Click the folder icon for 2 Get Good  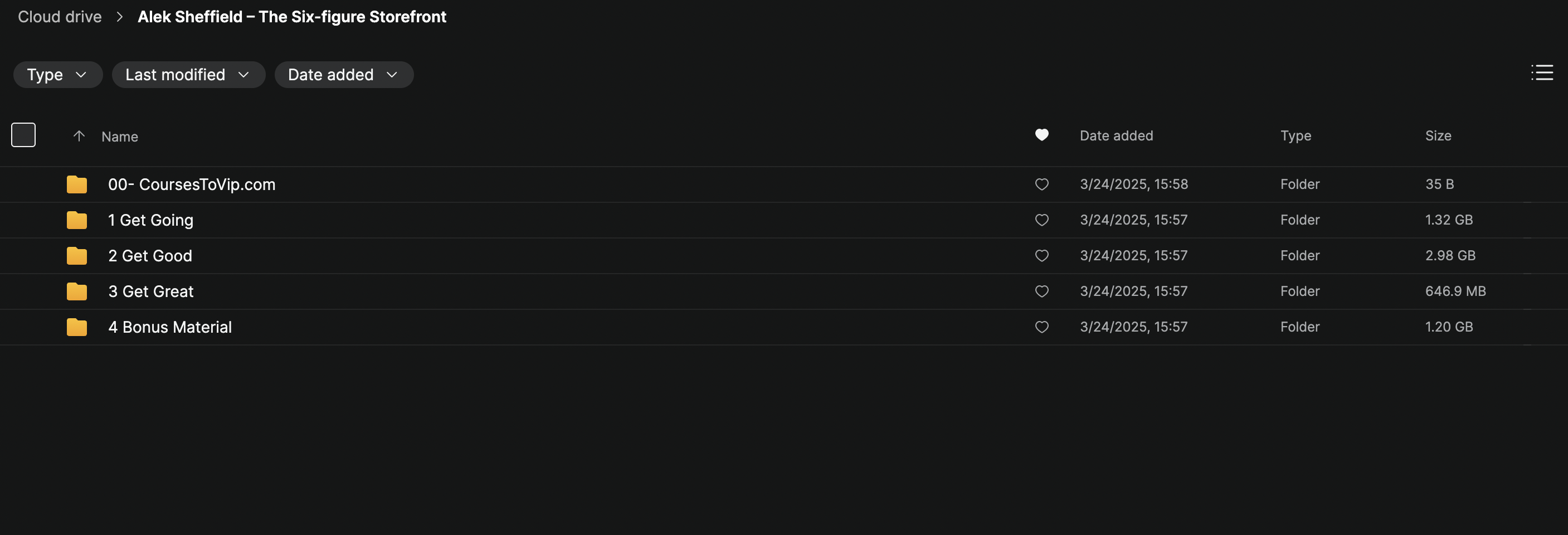click(77, 256)
